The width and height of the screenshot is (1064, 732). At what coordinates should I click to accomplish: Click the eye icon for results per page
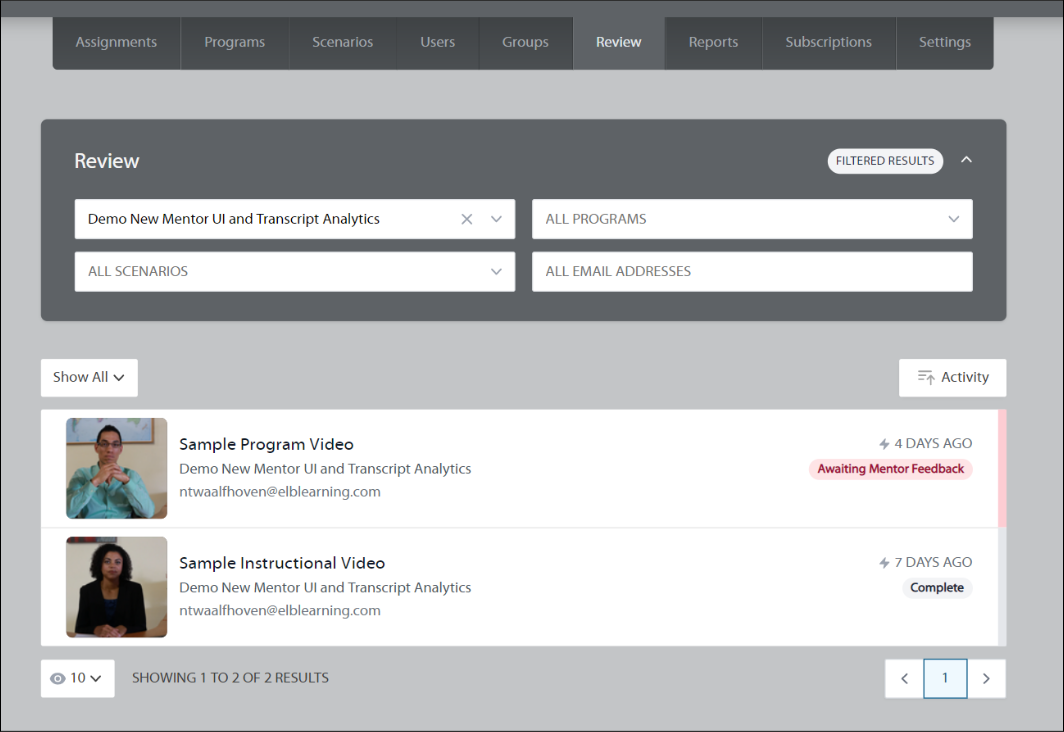click(x=58, y=678)
